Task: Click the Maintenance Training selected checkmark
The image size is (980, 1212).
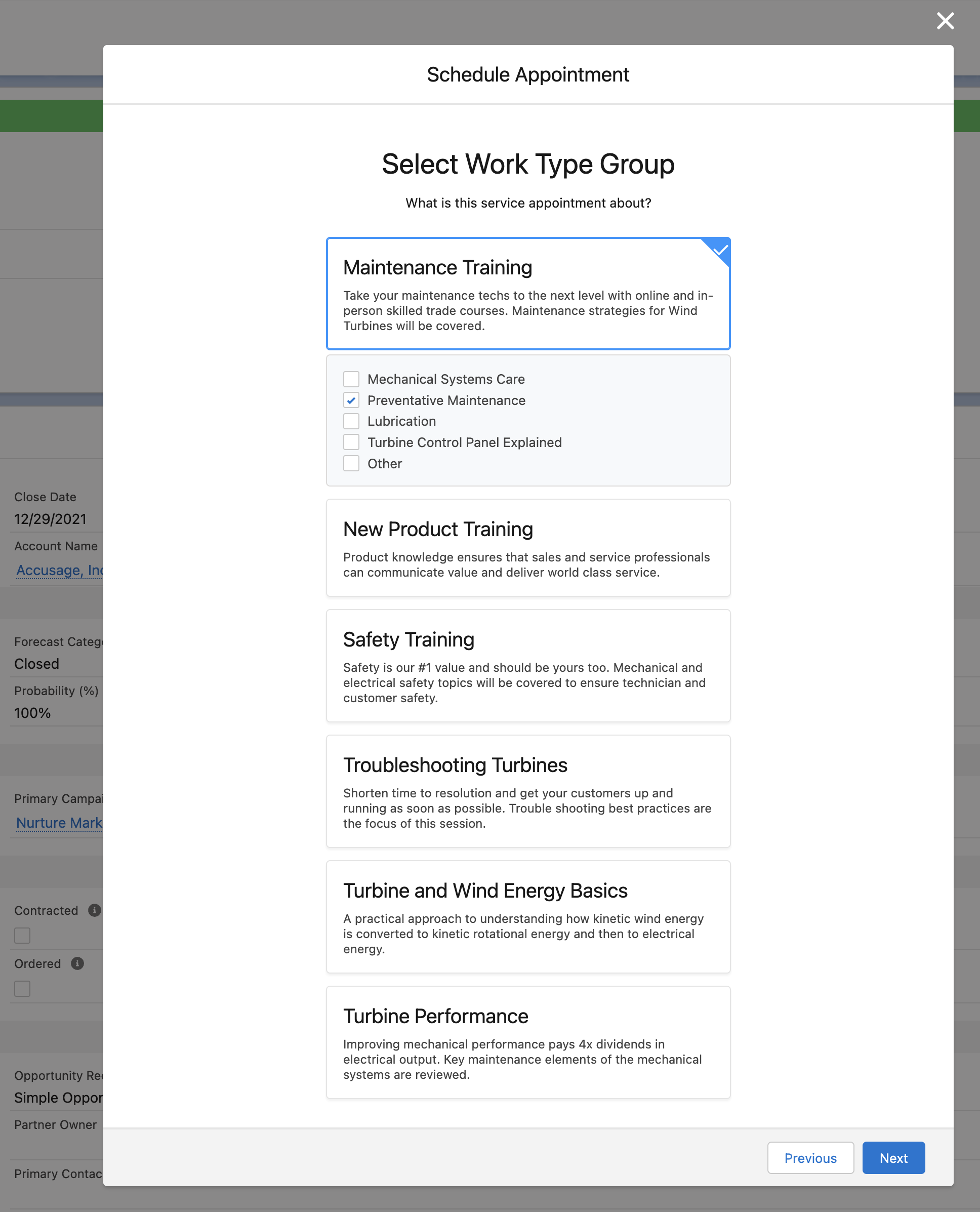Action: [719, 249]
